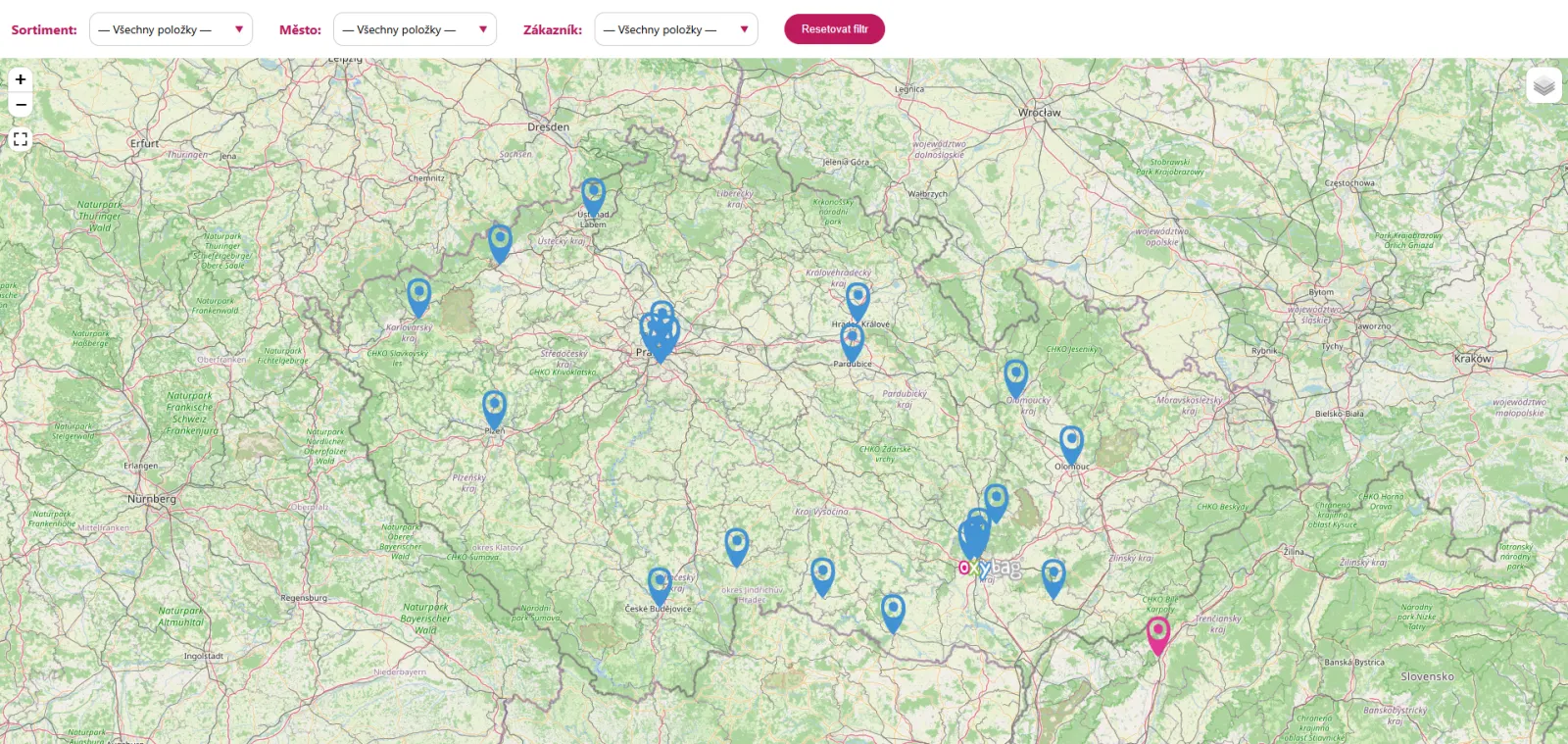Select the pink pin near Trenčiansky kraj
The width and height of the screenshot is (1568, 744).
click(1158, 636)
